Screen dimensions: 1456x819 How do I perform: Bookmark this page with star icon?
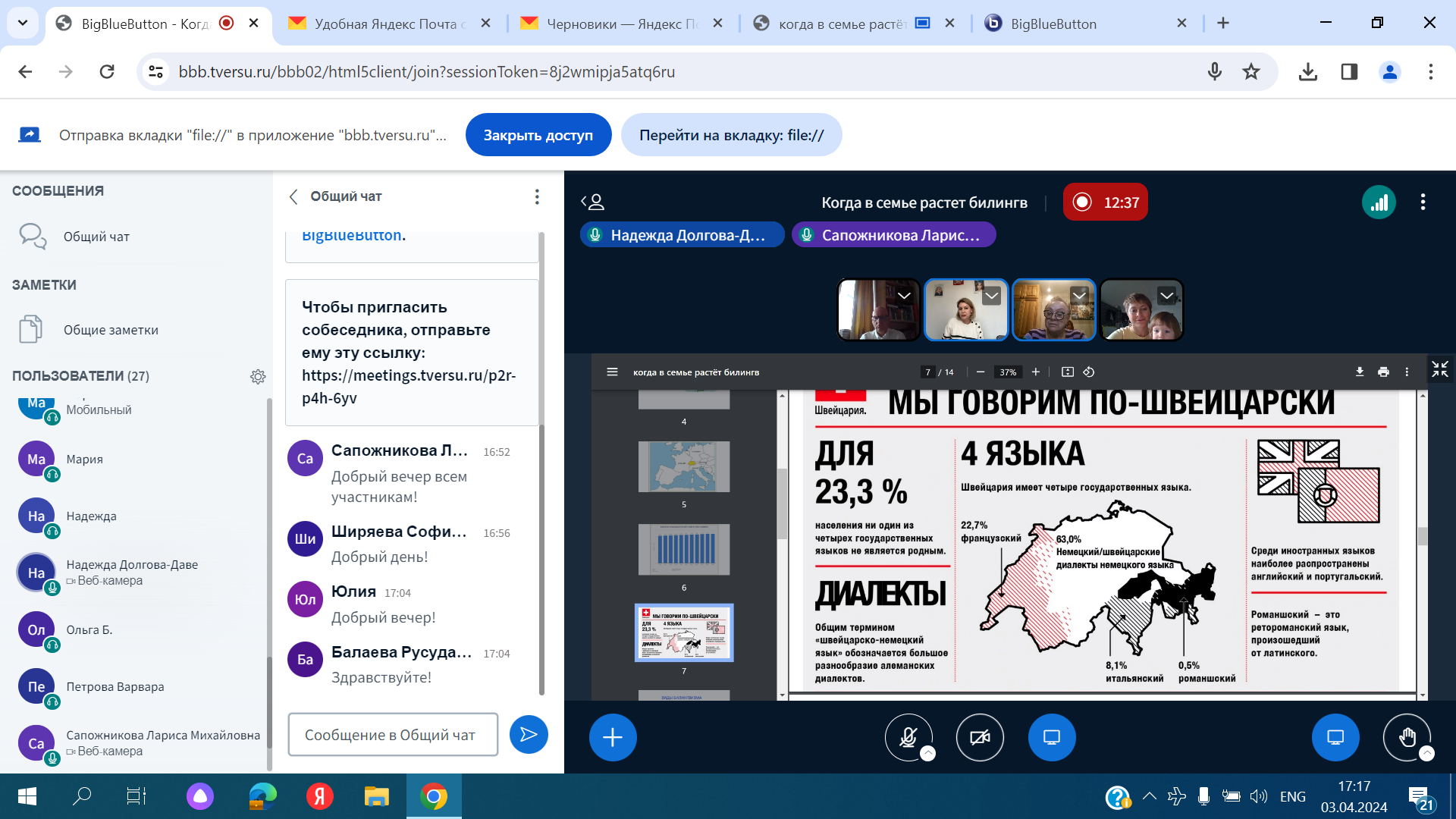coord(1251,72)
